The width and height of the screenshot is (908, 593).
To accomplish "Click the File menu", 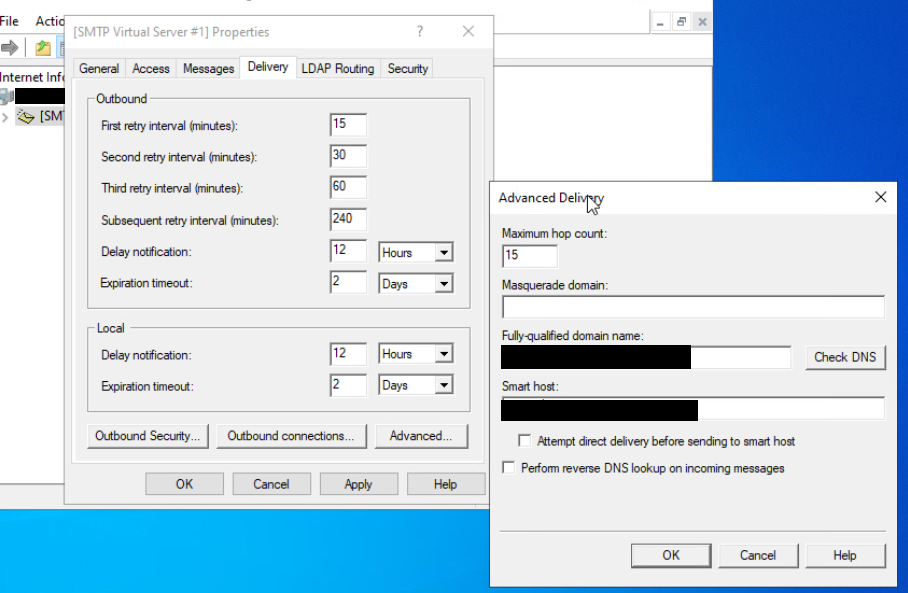I will click(9, 21).
